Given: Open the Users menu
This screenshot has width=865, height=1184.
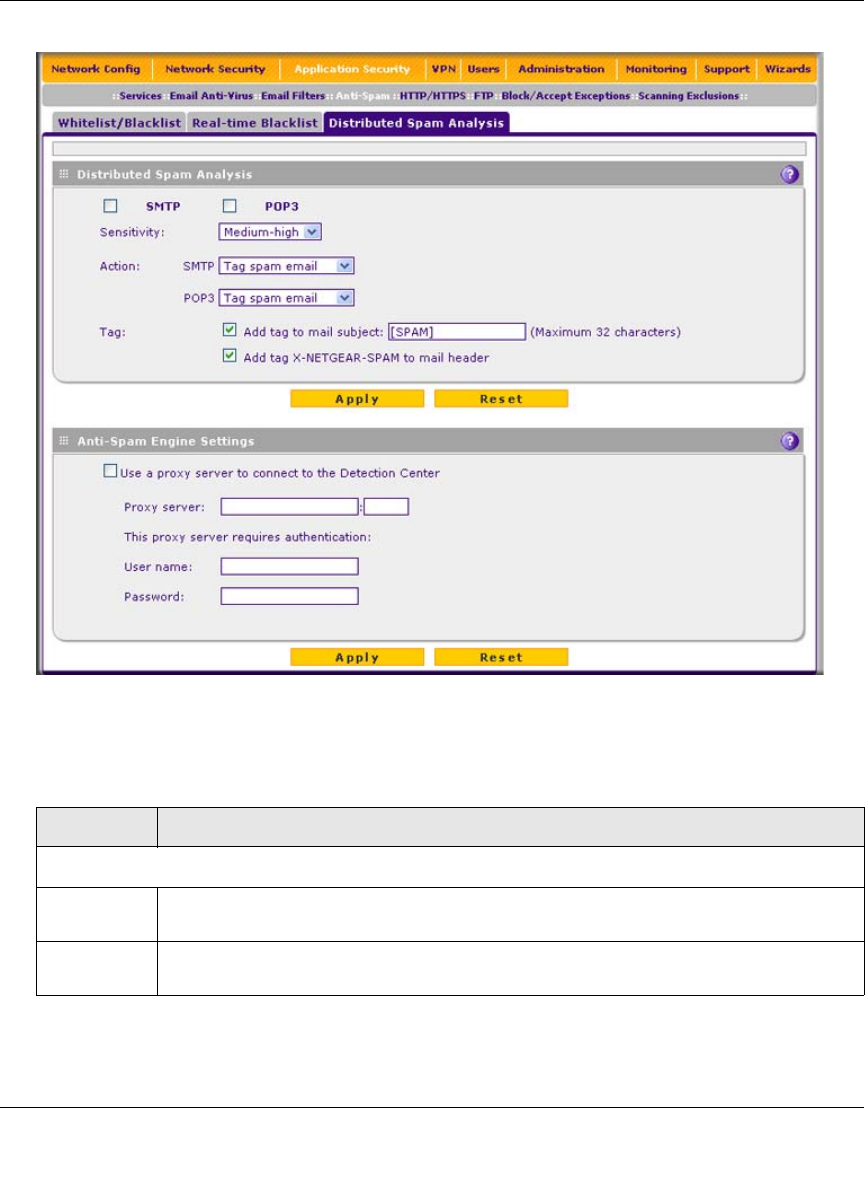Looking at the screenshot, I should pos(483,69).
